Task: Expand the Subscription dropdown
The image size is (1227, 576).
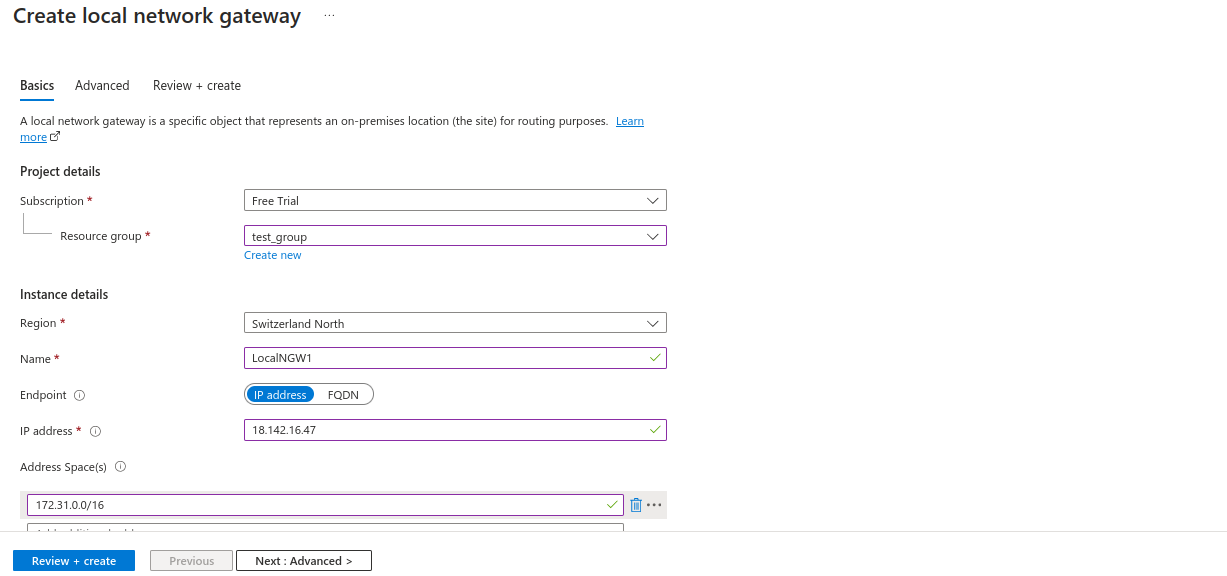Action: tap(455, 201)
